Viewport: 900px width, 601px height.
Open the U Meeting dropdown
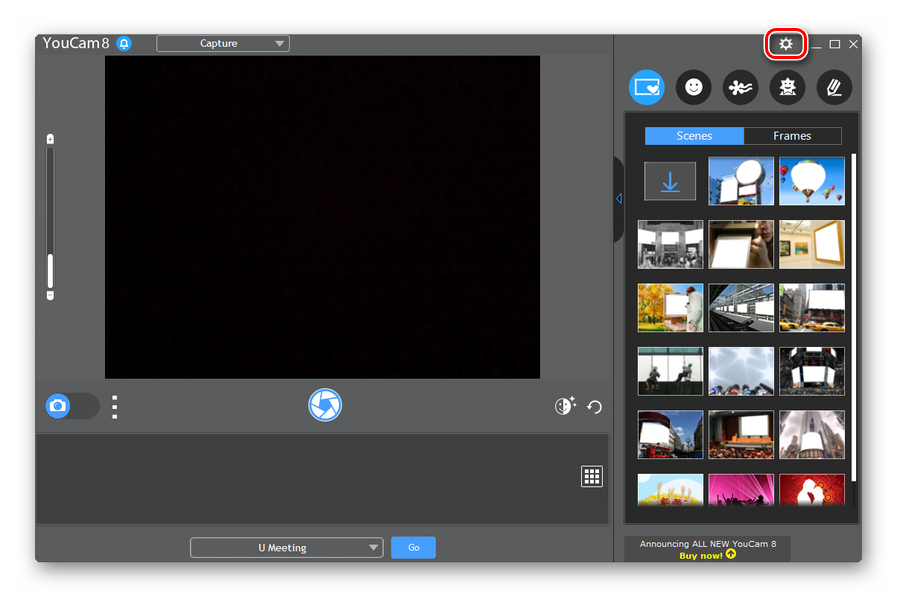pos(286,548)
